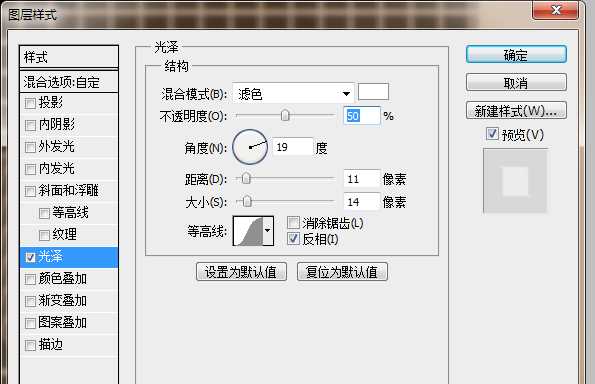Click the style preview thumbnail
595x384 pixels.
515,181
